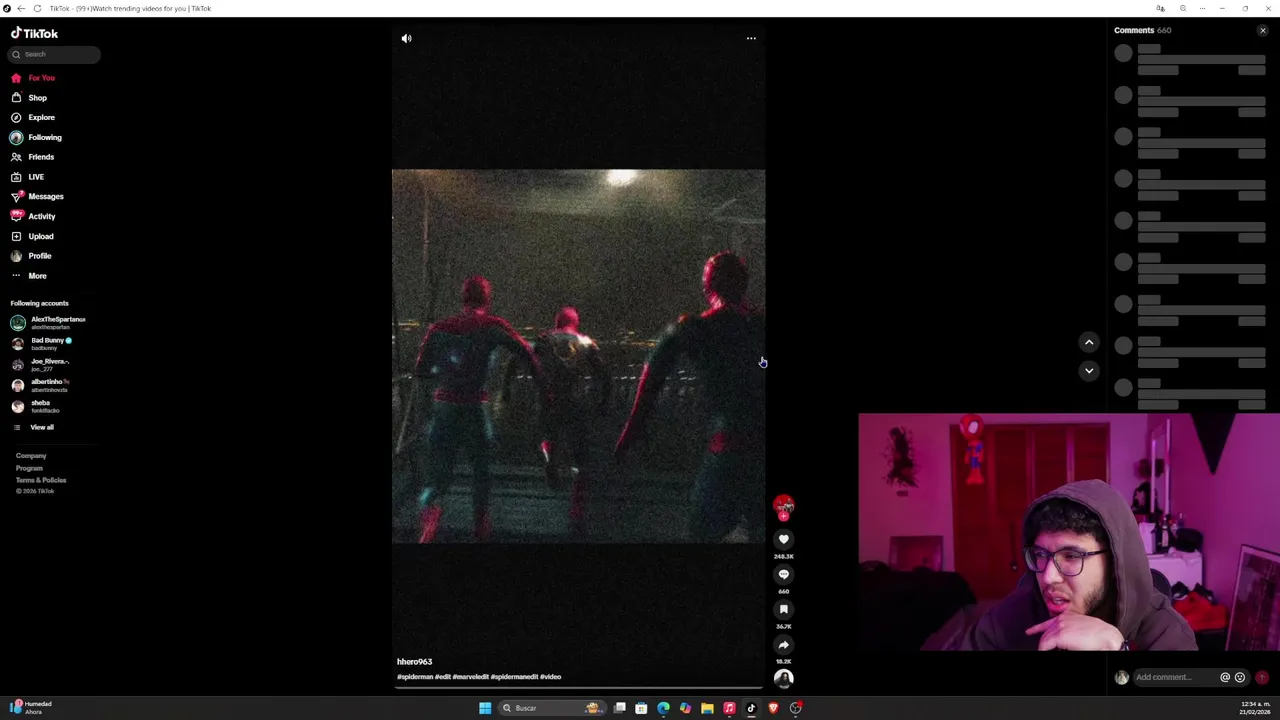Go to next video with down arrow
This screenshot has height=720, width=1280.
click(x=1089, y=370)
